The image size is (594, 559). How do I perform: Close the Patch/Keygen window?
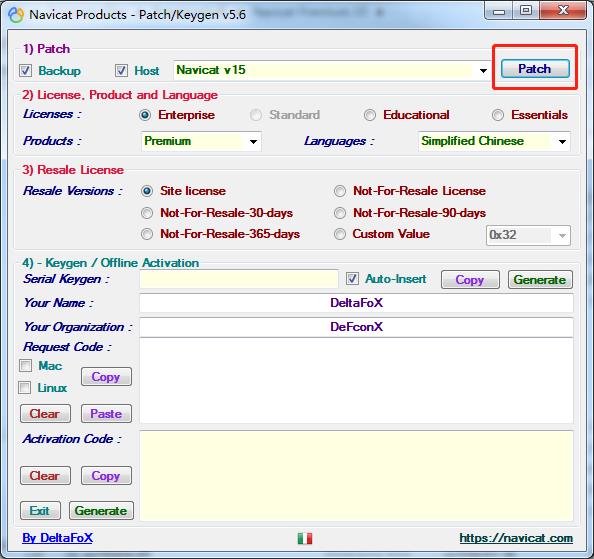point(563,10)
